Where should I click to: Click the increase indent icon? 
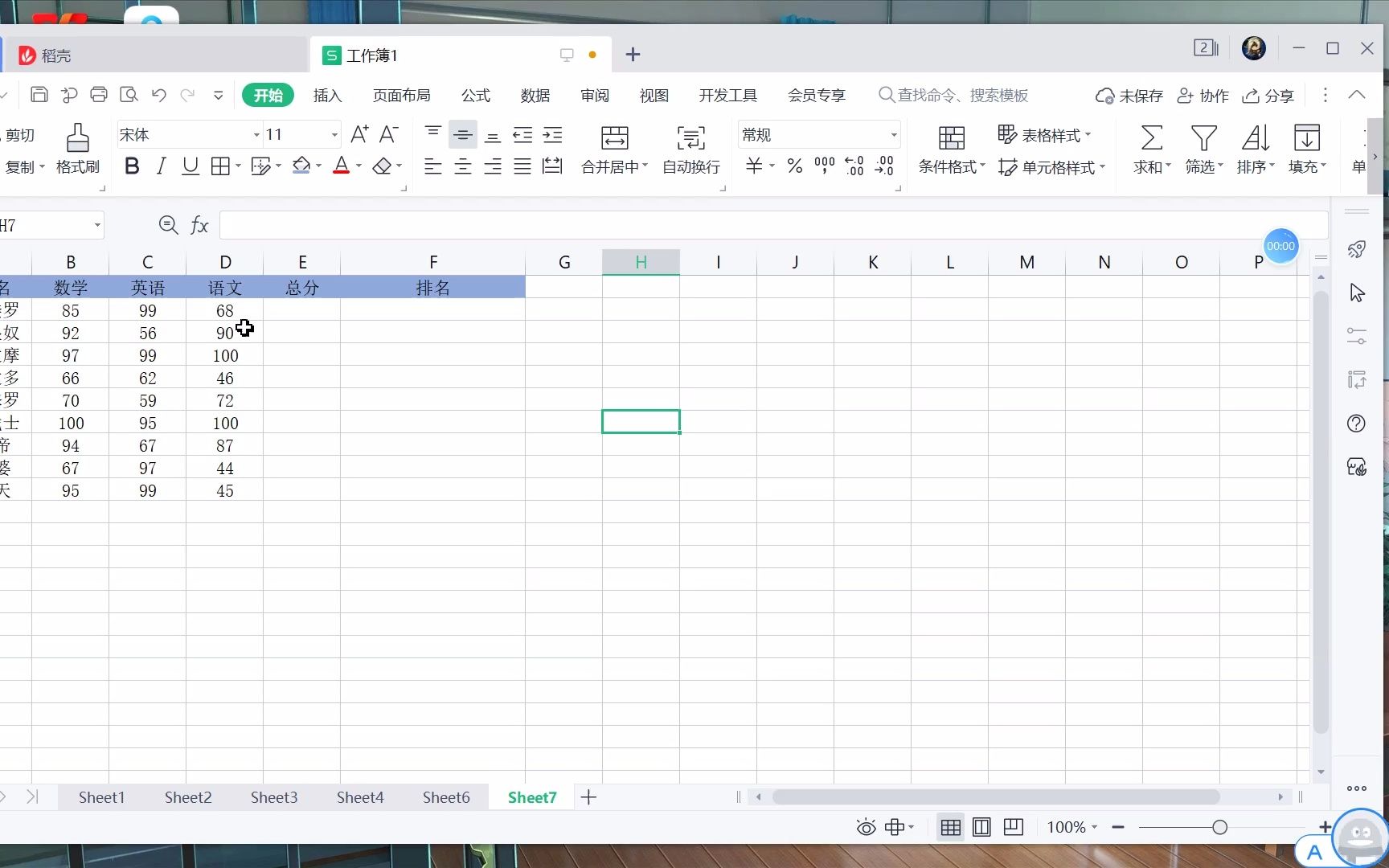pos(552,134)
